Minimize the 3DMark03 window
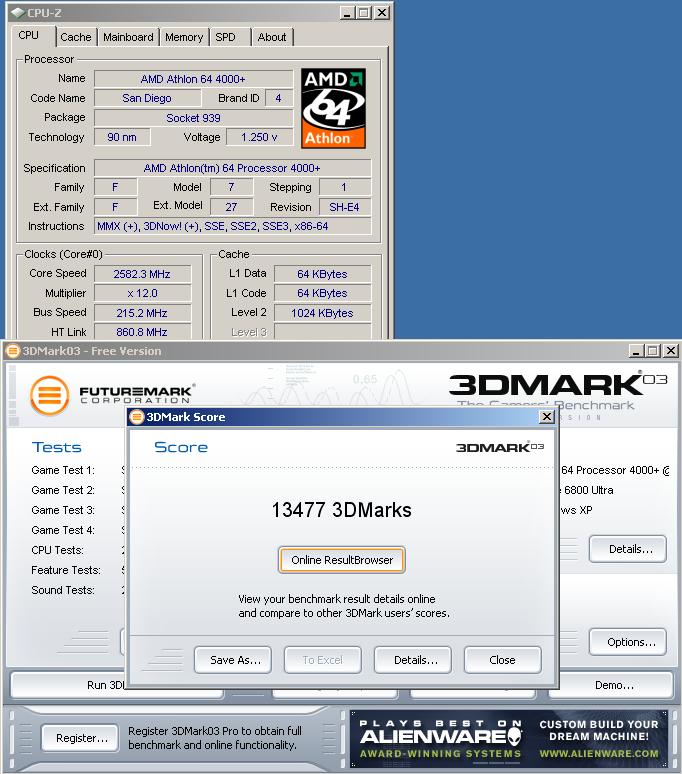 pyautogui.click(x=637, y=351)
